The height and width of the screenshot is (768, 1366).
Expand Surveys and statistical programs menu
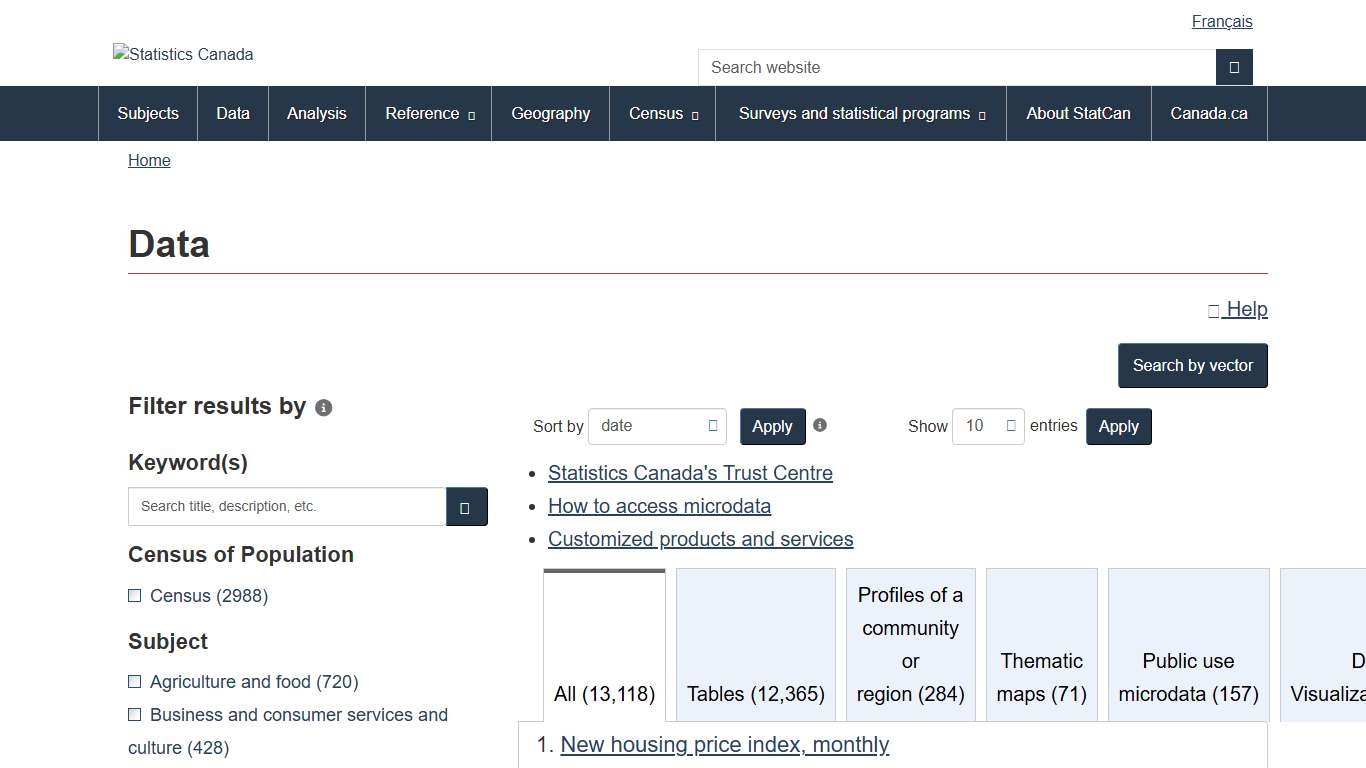point(861,114)
